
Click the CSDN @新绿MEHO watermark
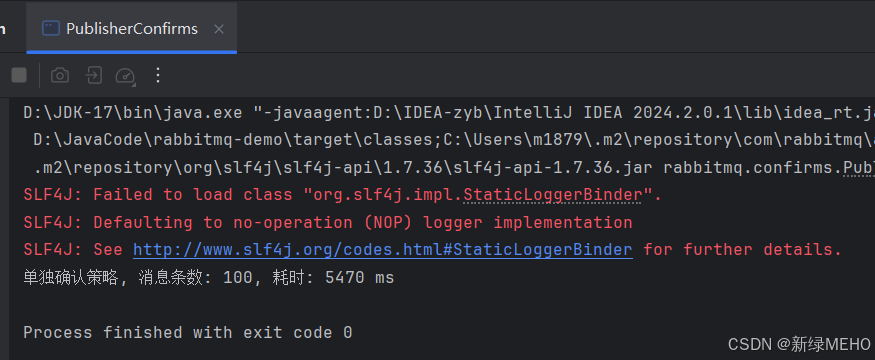(x=799, y=344)
